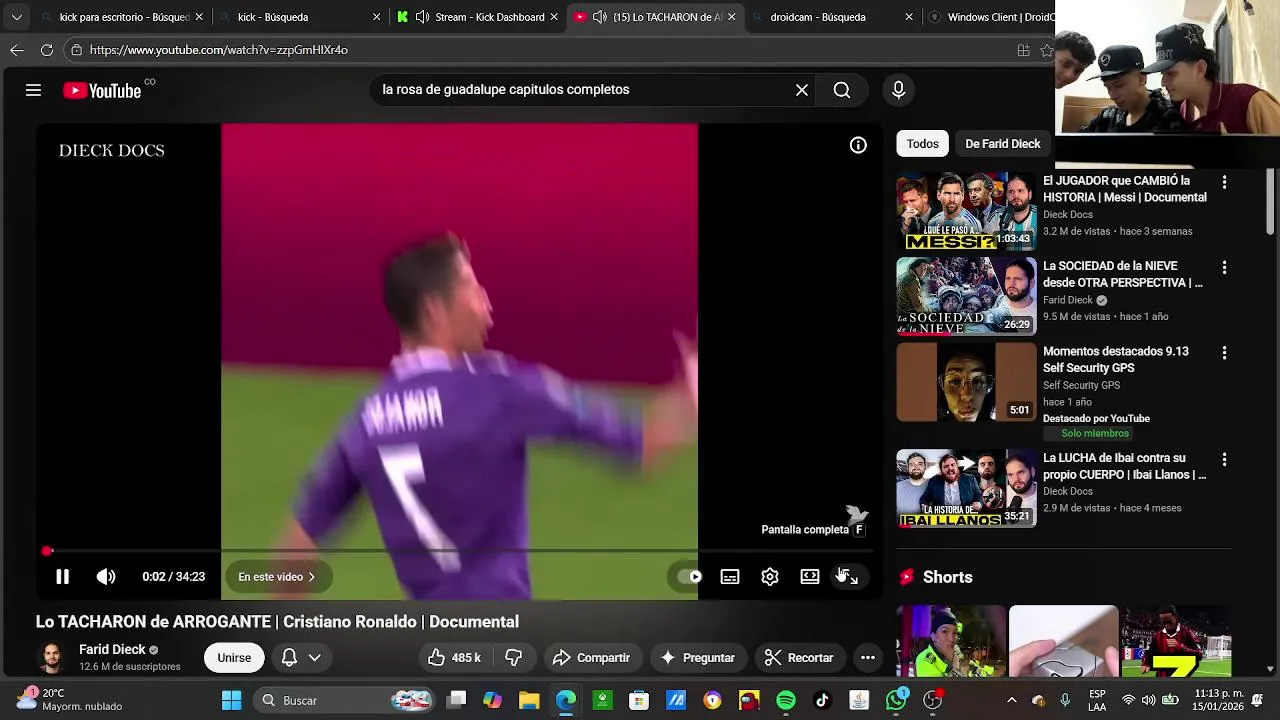
Task: Start voice search with microphone icon
Action: tap(898, 90)
